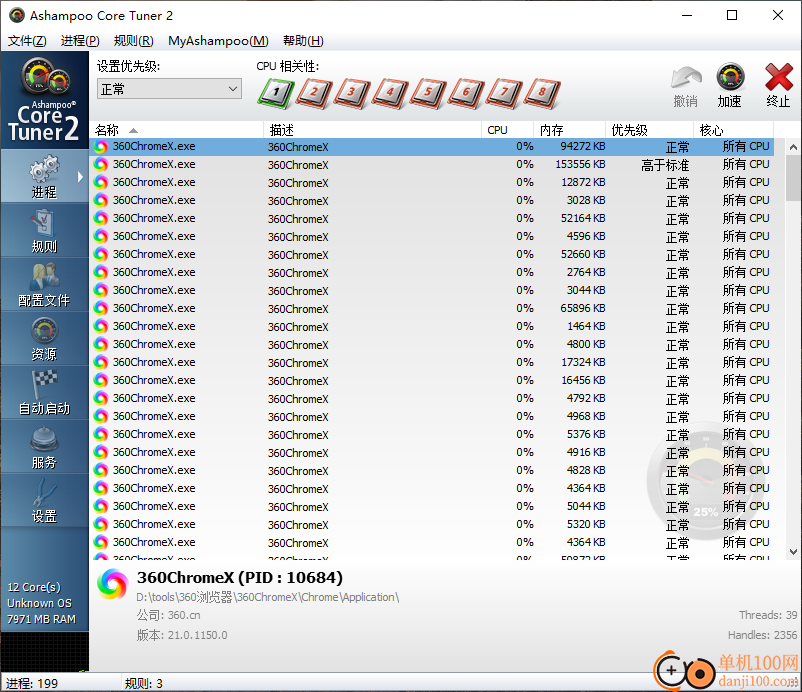The width and height of the screenshot is (802, 692).
Task: Select the process using 3028 KB
Action: pyautogui.click(x=432, y=200)
